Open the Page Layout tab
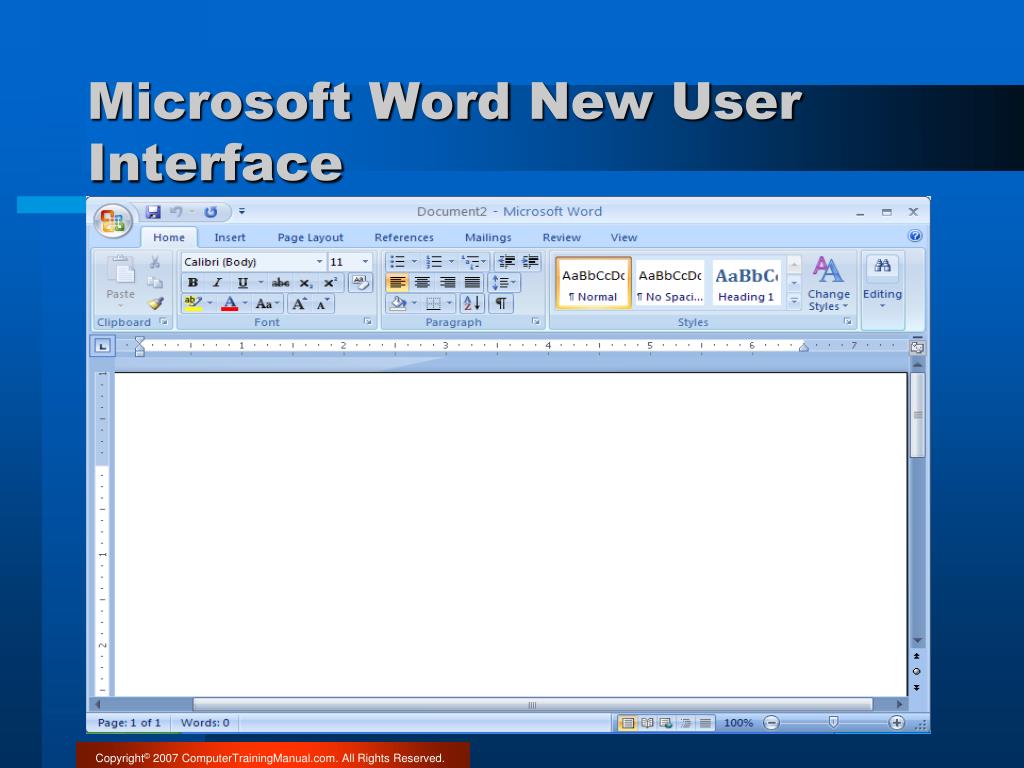This screenshot has height=768, width=1024. [x=310, y=238]
